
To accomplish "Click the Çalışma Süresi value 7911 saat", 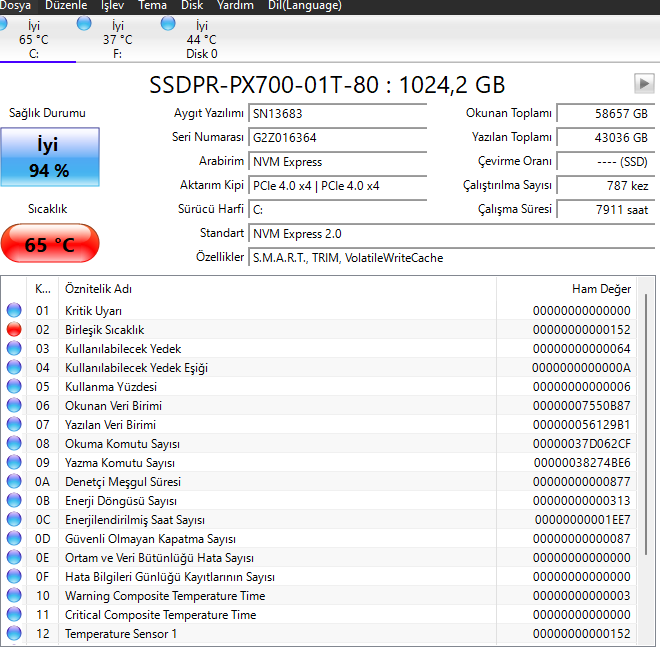I will (606, 210).
